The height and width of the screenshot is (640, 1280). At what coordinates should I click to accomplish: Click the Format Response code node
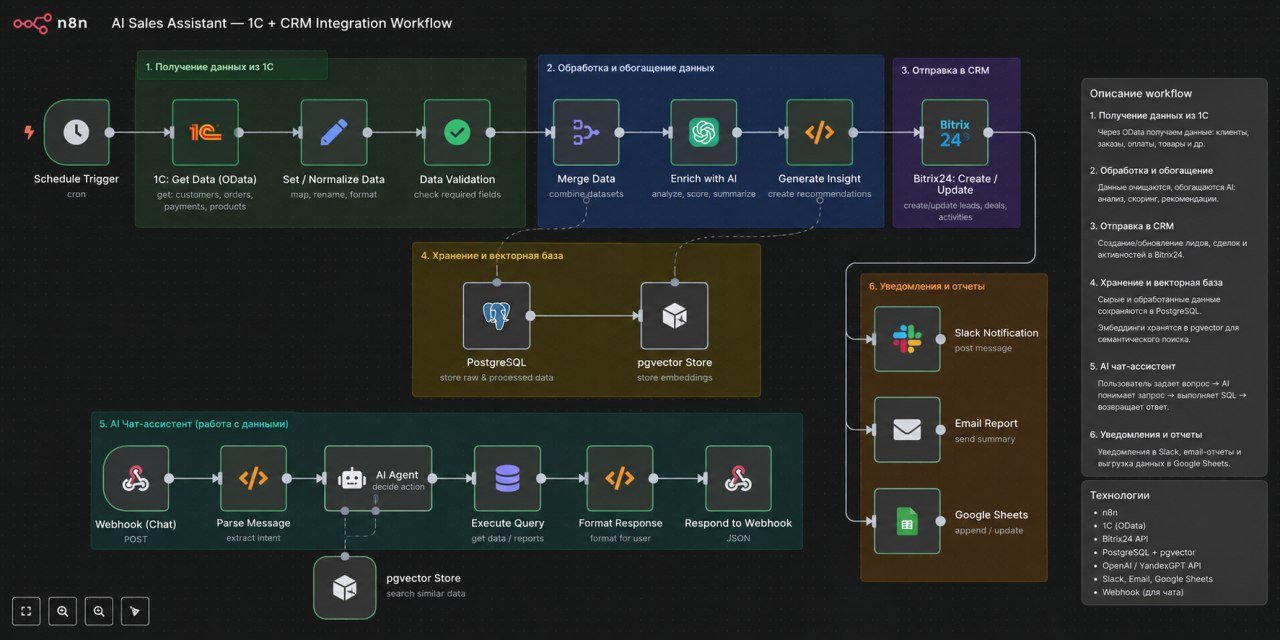pos(620,478)
